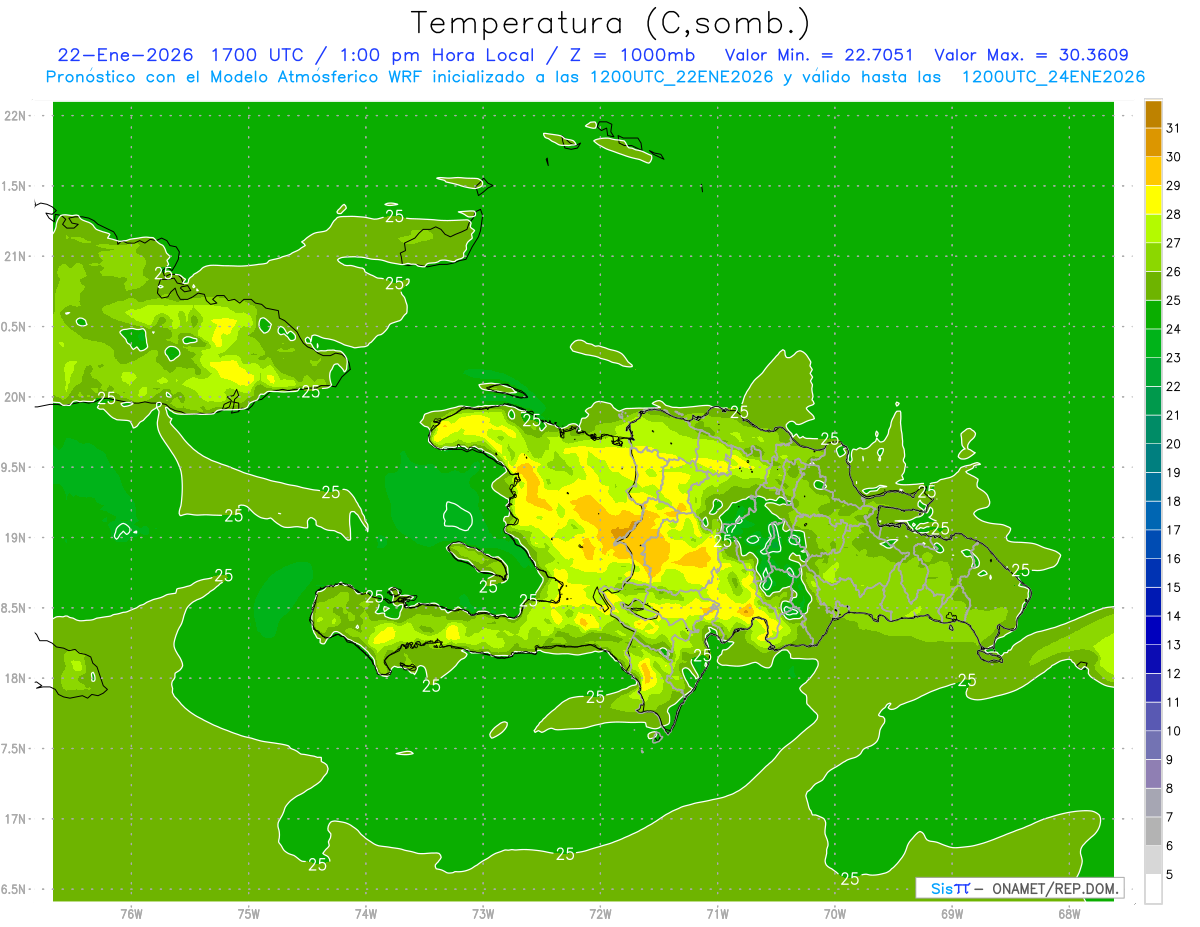
Task: Click the "74W" longitude axis label
Action: 365,914
